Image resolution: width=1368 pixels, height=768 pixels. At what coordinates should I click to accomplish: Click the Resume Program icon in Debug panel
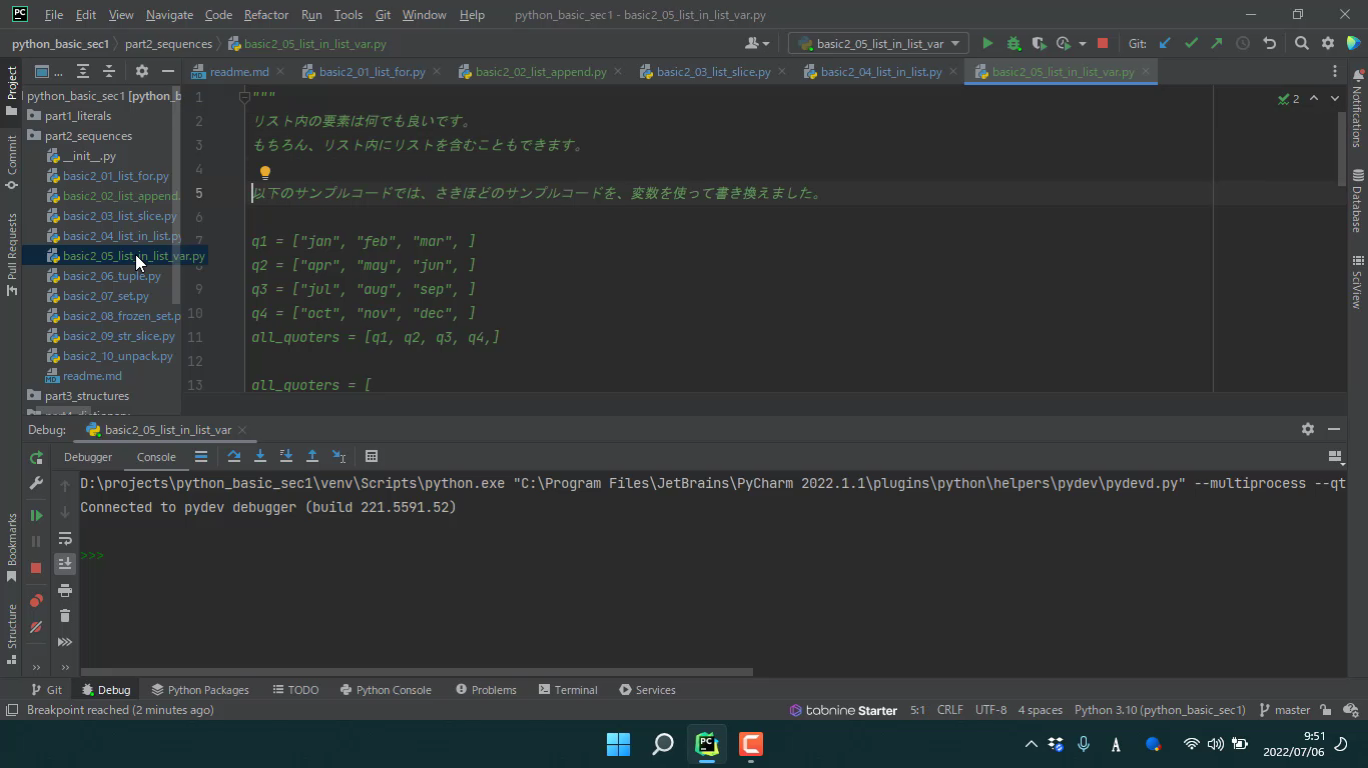pyautogui.click(x=36, y=515)
